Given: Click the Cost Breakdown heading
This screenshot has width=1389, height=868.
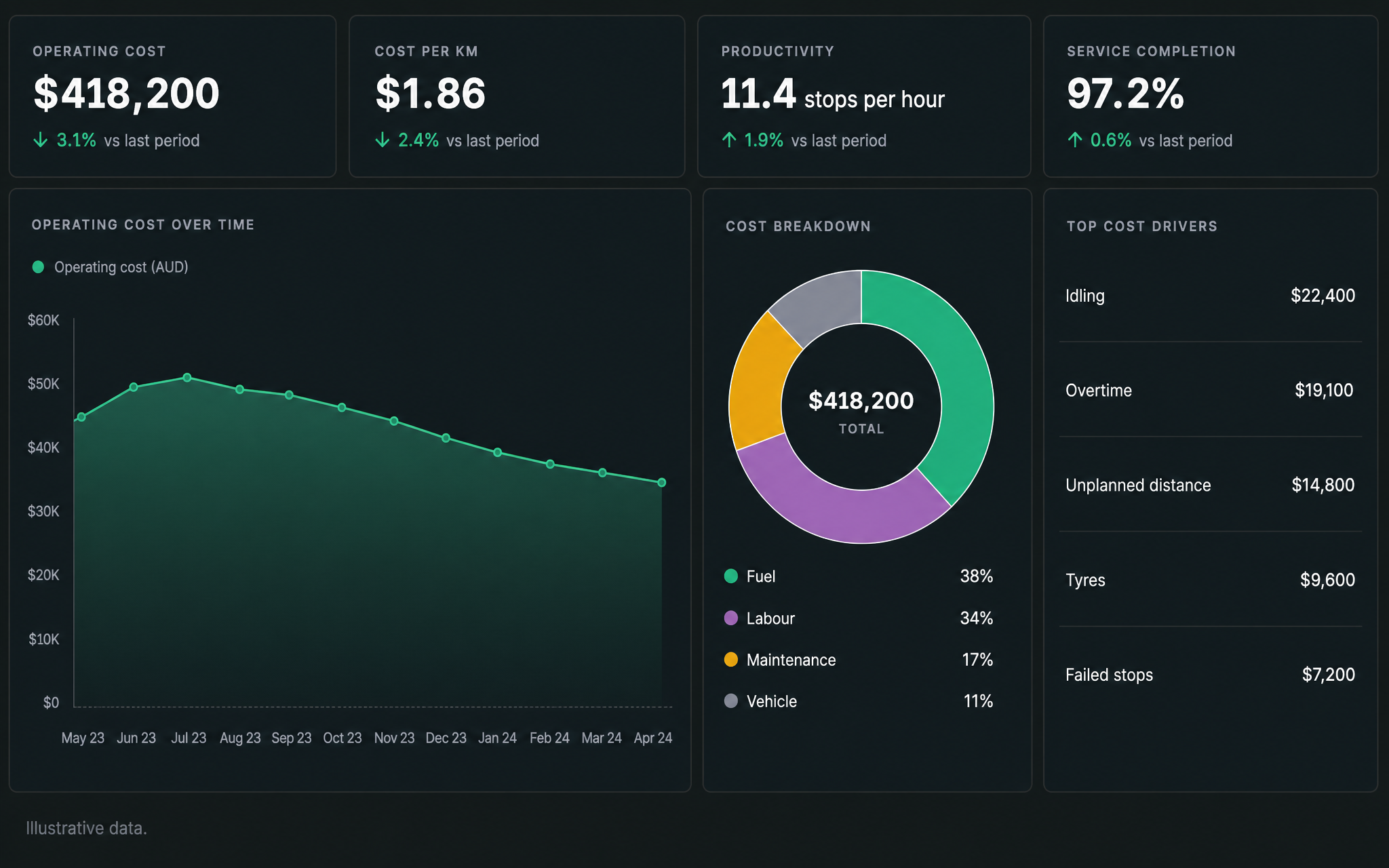Looking at the screenshot, I should point(798,226).
